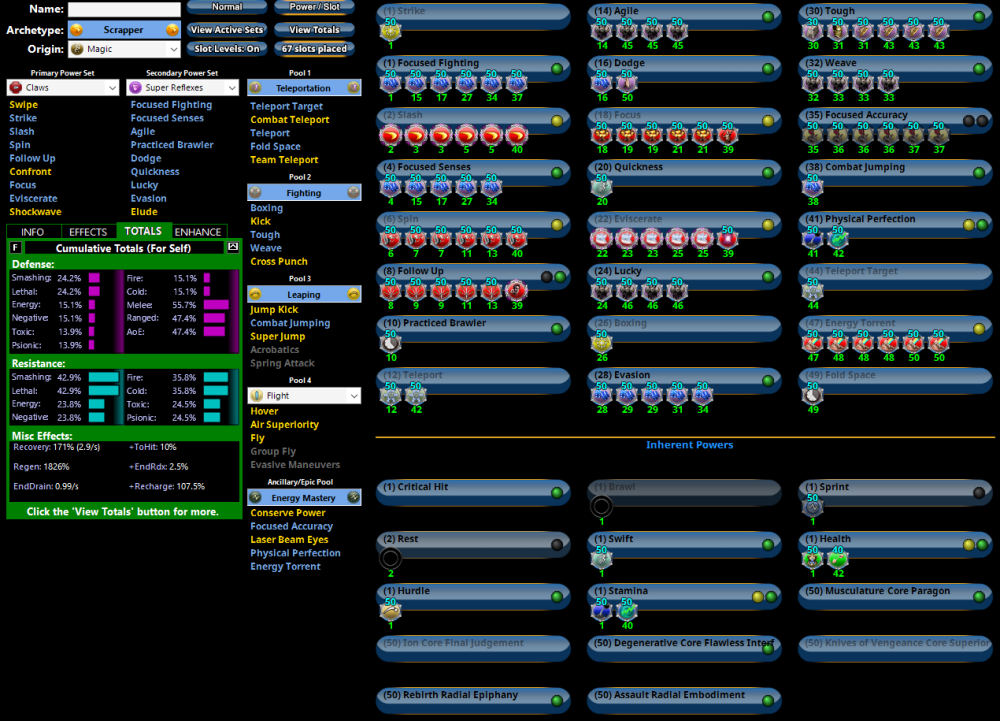
Task: Click the Slot Levels: On button
Action: point(227,49)
